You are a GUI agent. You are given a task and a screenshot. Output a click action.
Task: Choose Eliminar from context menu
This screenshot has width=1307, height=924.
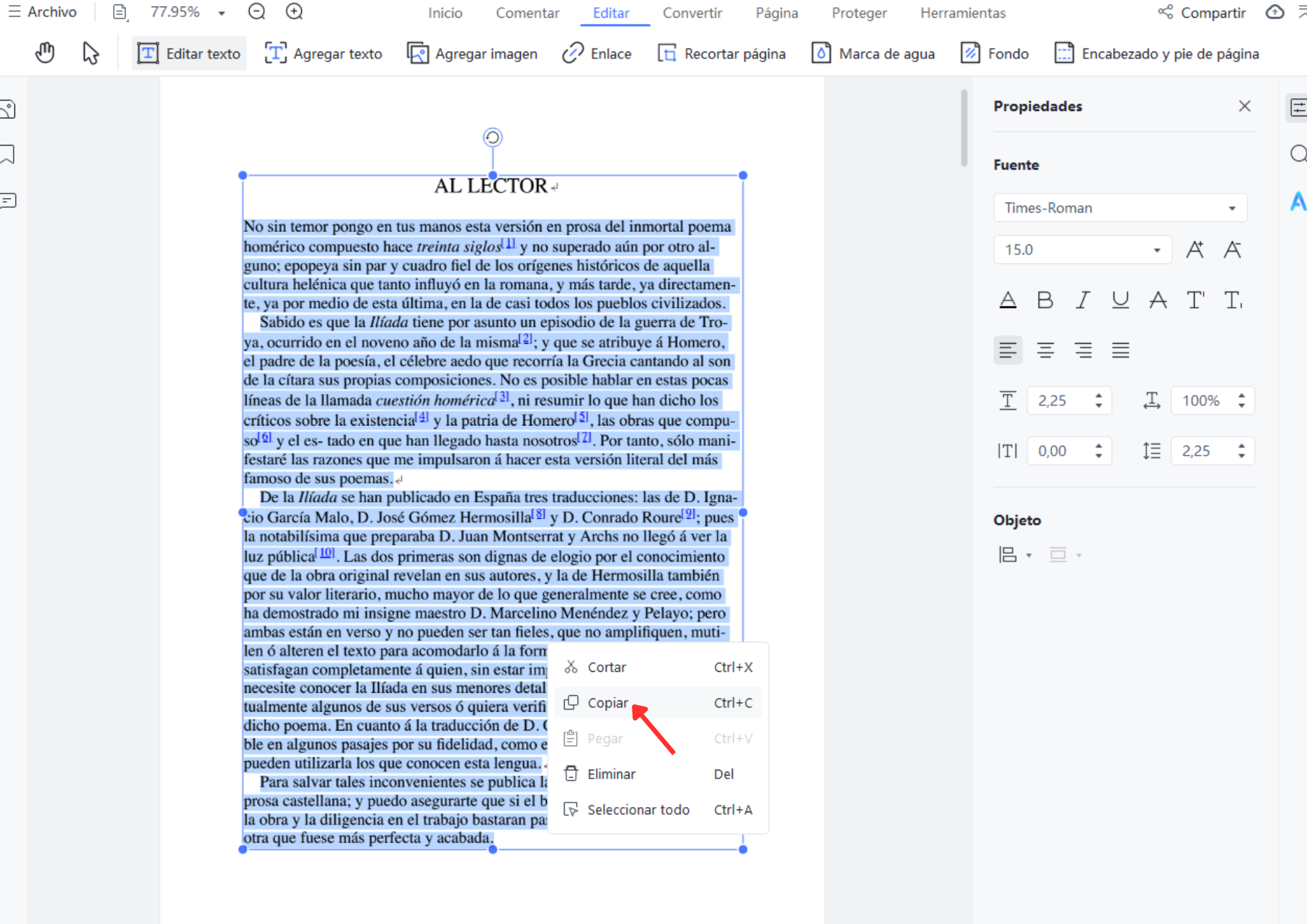tap(658, 774)
